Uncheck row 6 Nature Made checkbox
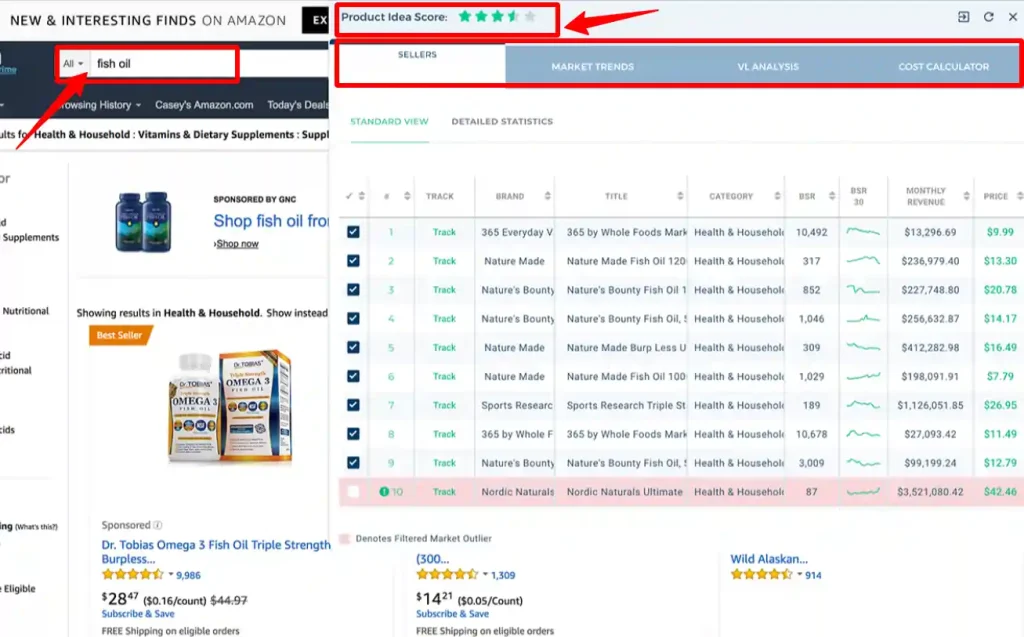Image resolution: width=1024 pixels, height=637 pixels. [x=353, y=376]
